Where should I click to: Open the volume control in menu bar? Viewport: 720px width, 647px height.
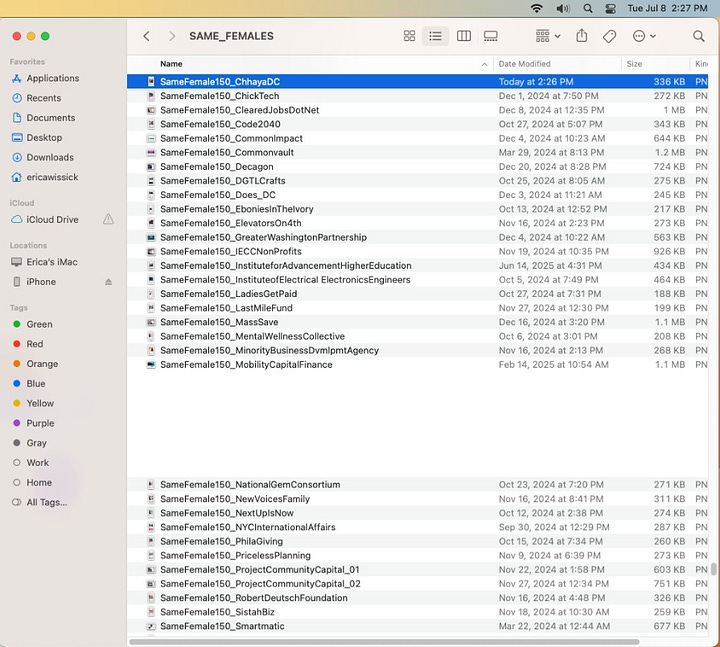pos(563,8)
